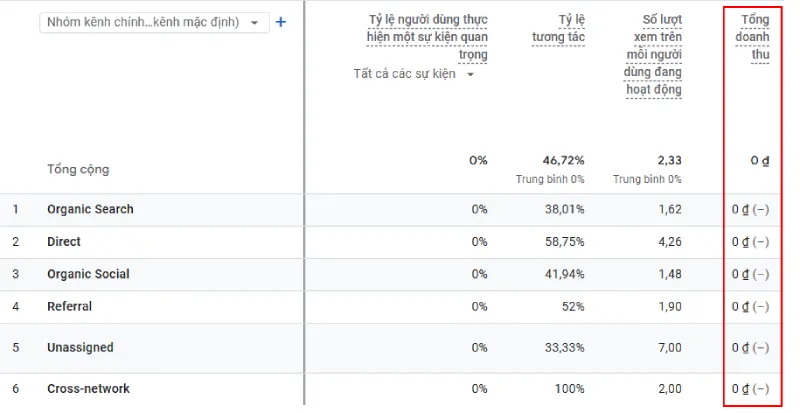Expand the 'Tất cả các sự kiện' dropdown
This screenshot has width=800, height=413.
tap(414, 73)
